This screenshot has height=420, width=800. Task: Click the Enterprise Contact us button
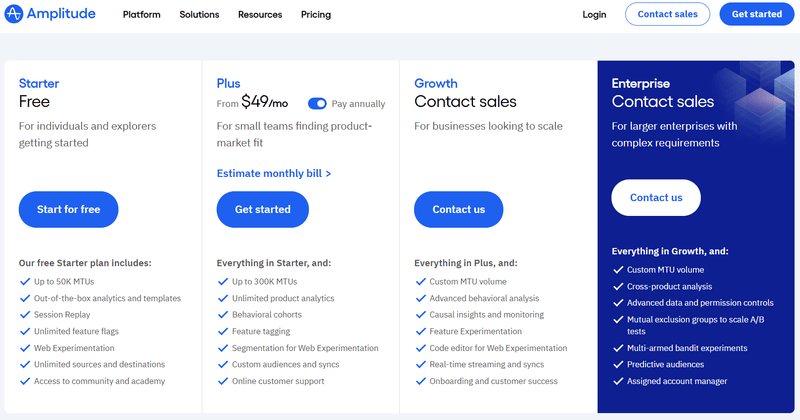[x=656, y=197]
